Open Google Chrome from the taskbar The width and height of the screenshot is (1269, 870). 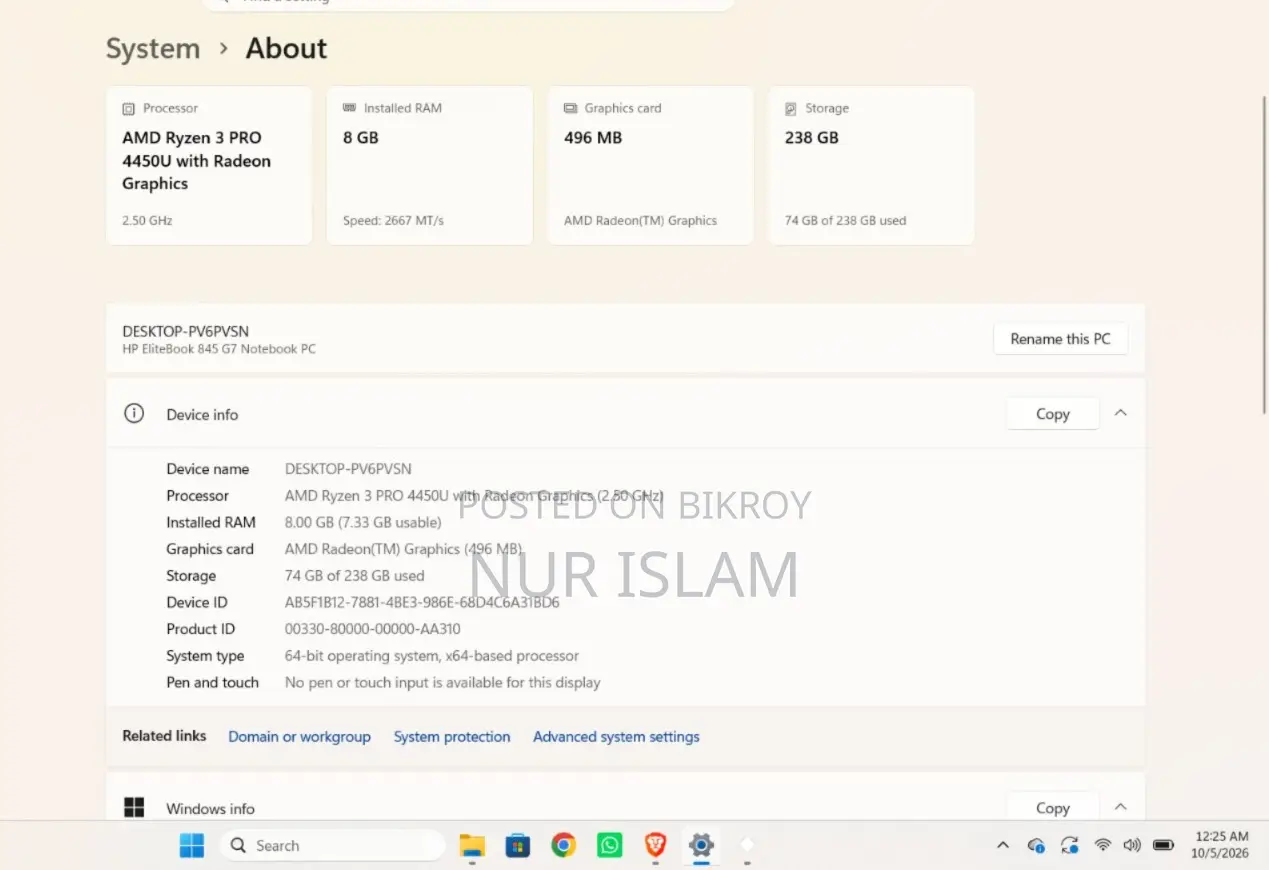tap(563, 845)
